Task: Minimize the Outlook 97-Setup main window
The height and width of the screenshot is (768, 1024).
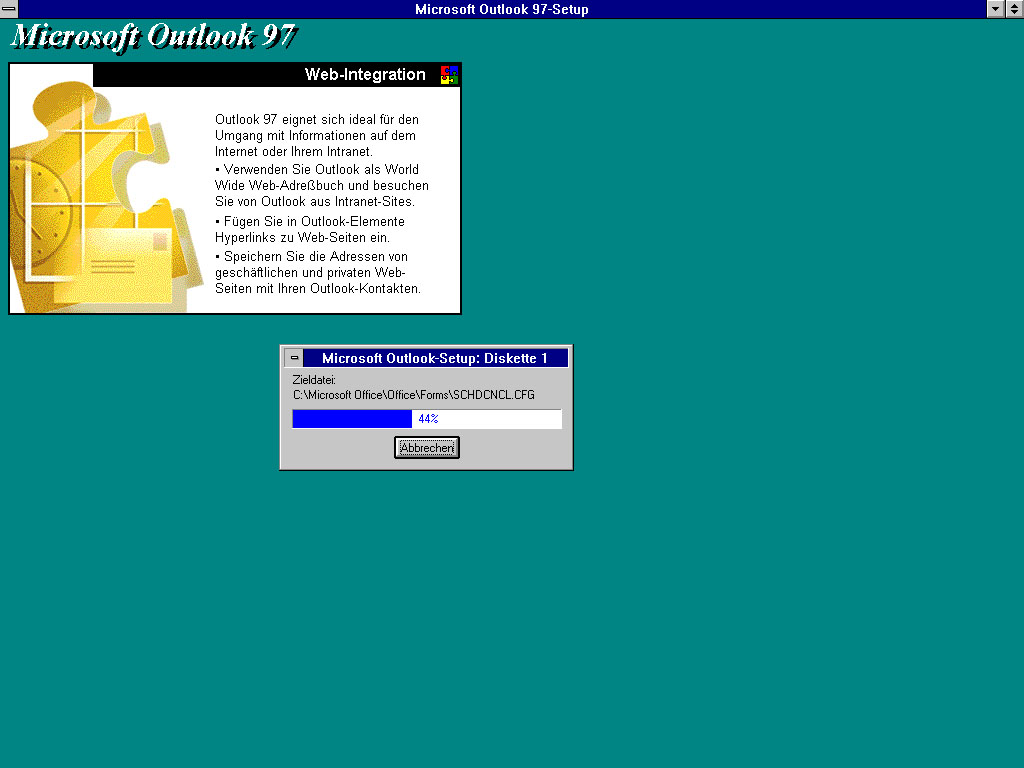Action: tap(995, 8)
